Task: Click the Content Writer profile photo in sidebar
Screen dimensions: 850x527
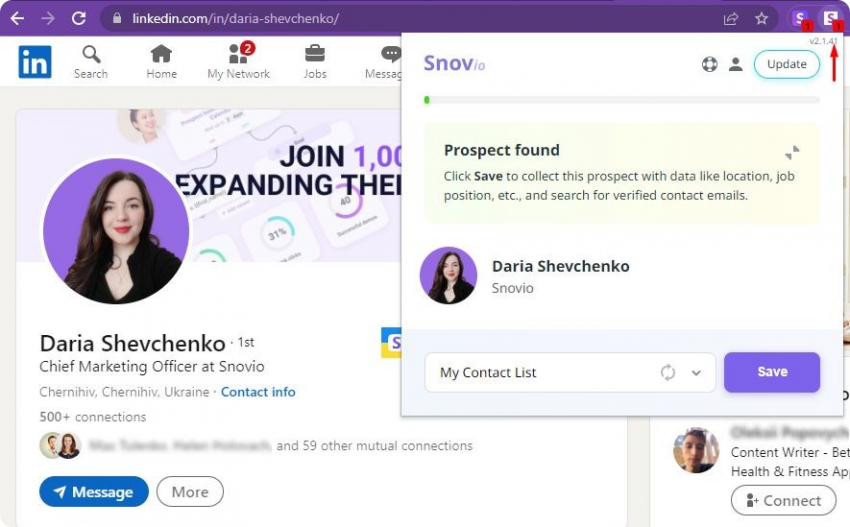Action: tap(696, 451)
